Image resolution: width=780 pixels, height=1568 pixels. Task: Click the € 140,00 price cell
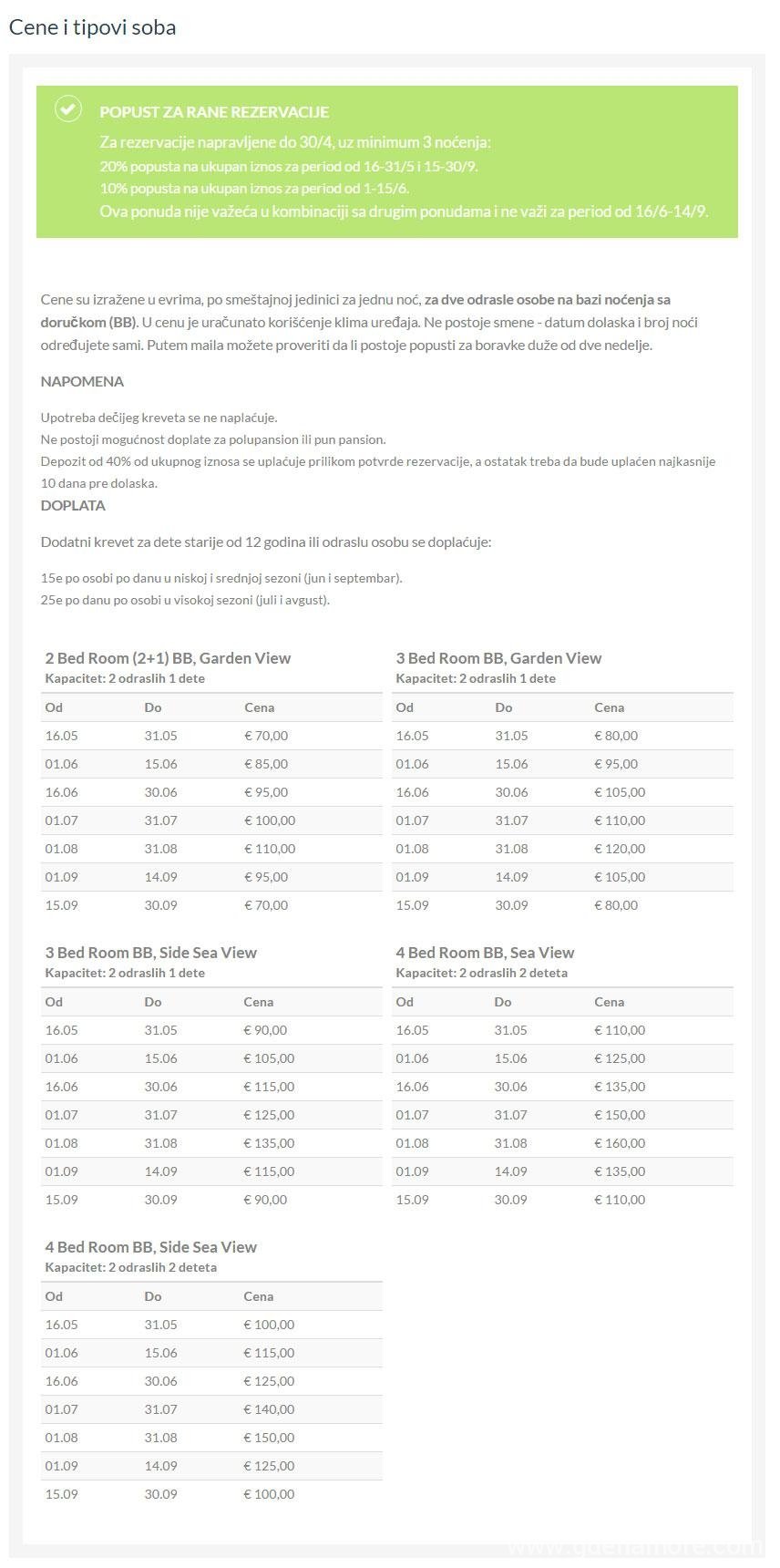[x=269, y=1409]
